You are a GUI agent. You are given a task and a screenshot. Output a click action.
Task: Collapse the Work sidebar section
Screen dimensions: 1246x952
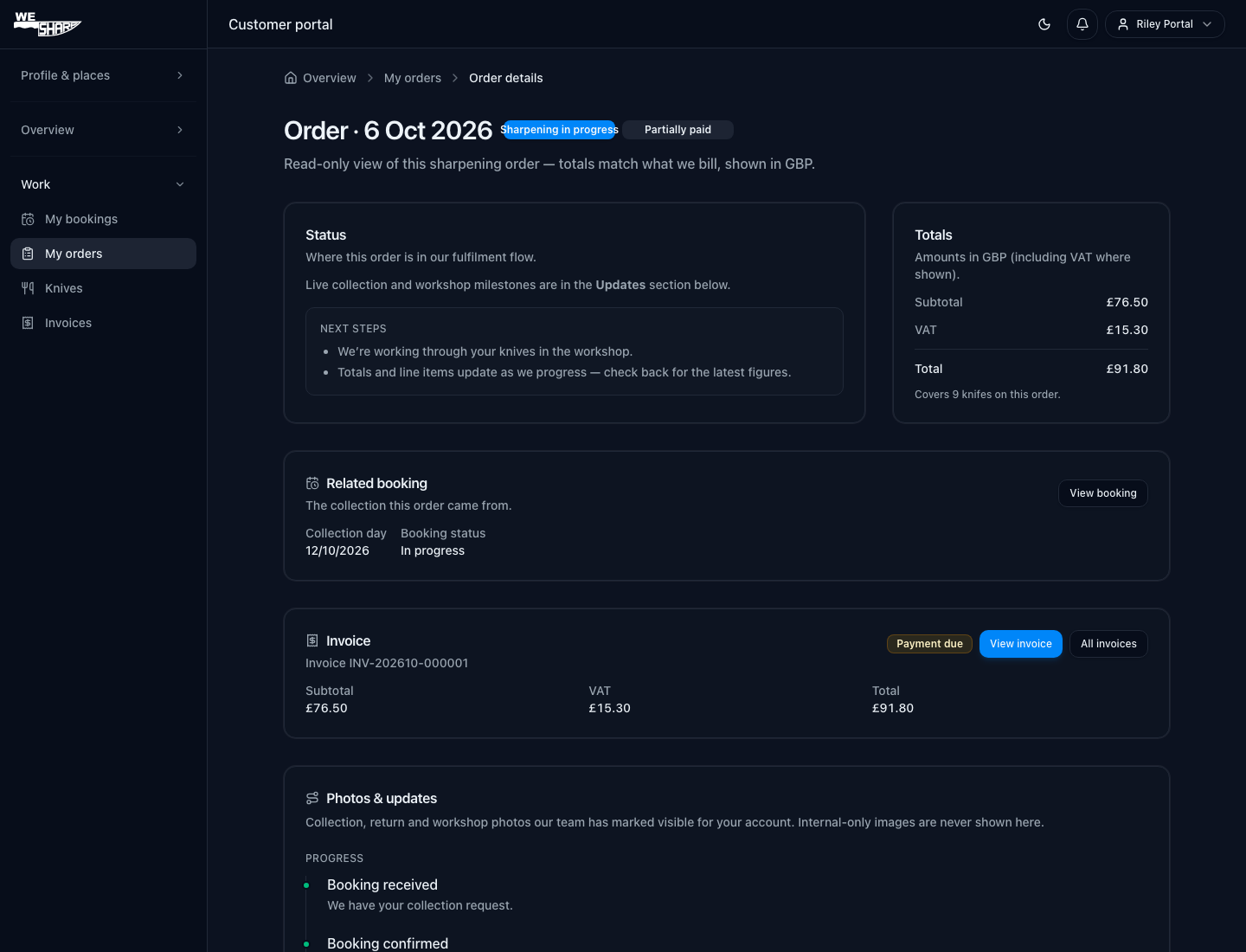(103, 184)
